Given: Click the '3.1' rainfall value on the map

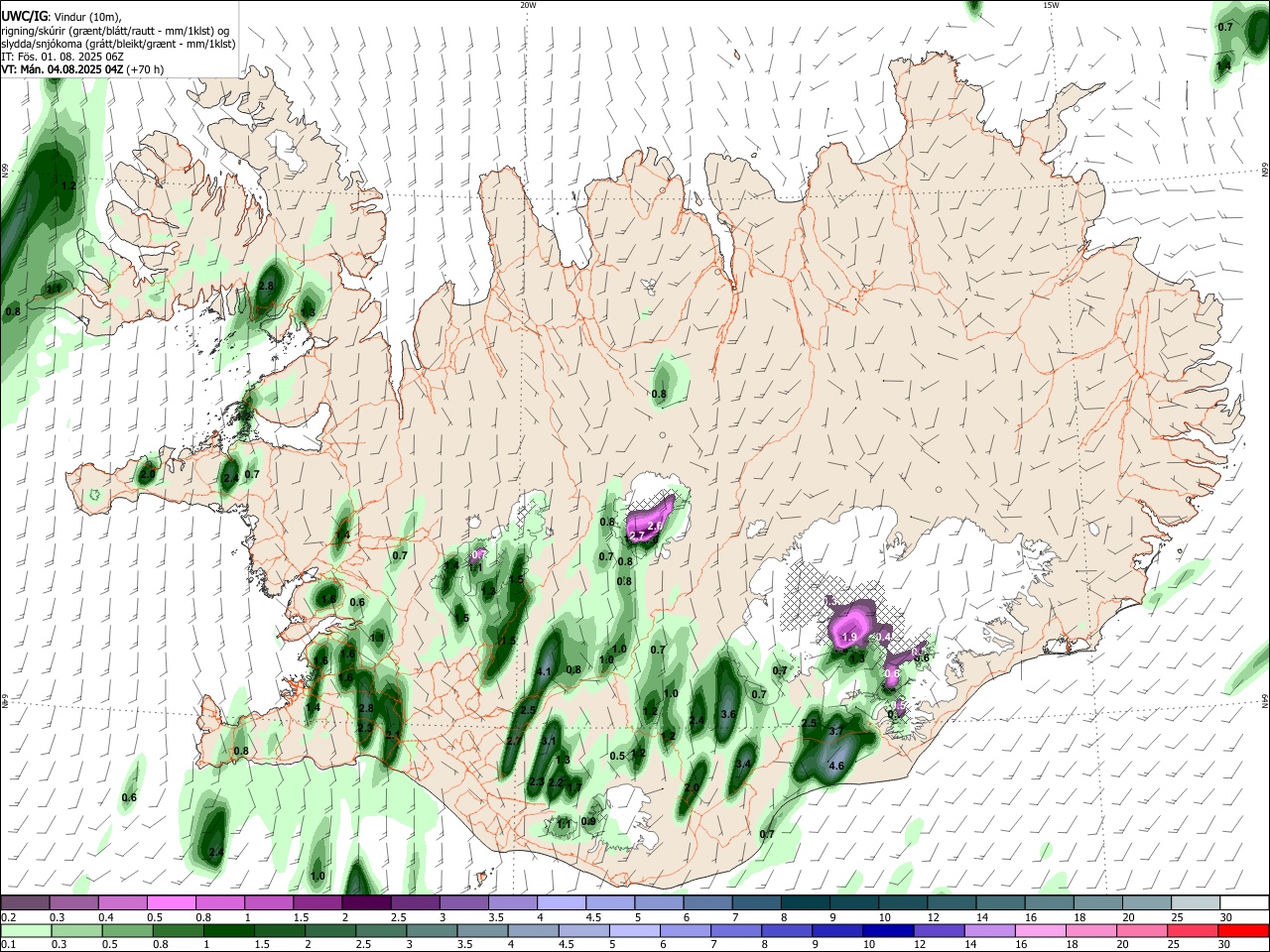Looking at the screenshot, I should (x=550, y=741).
